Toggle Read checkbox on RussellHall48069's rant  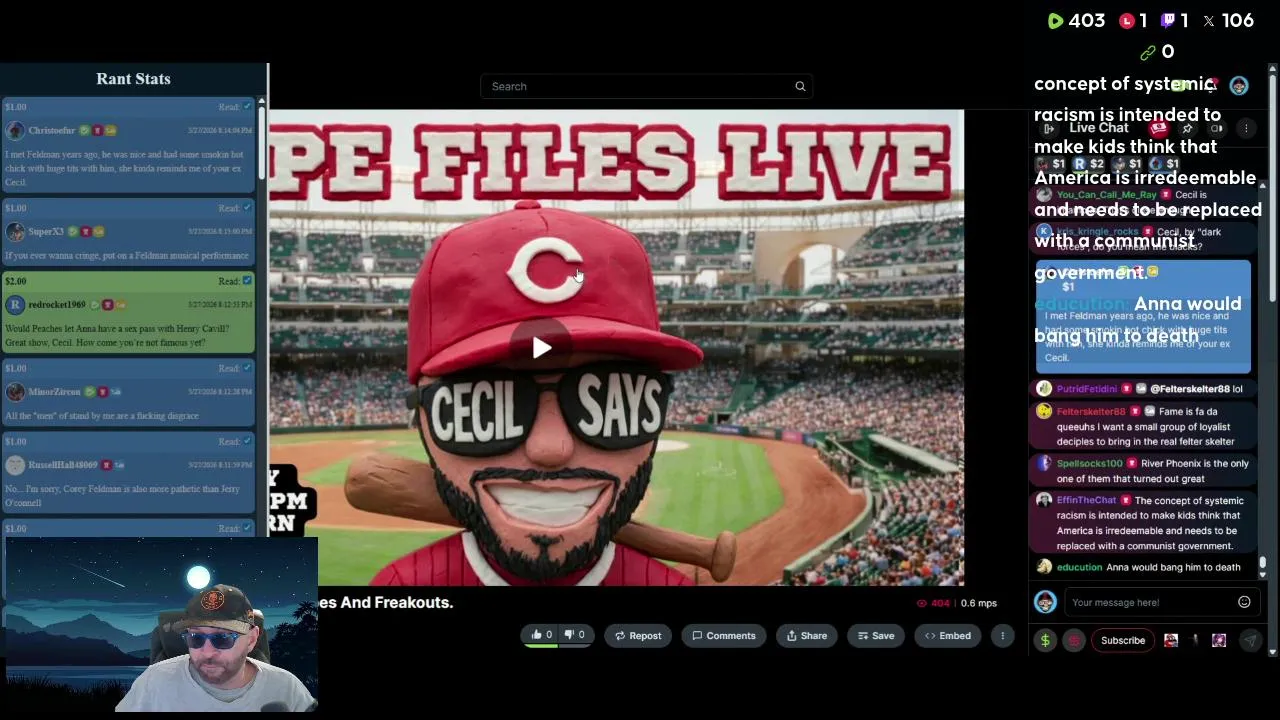pos(247,440)
